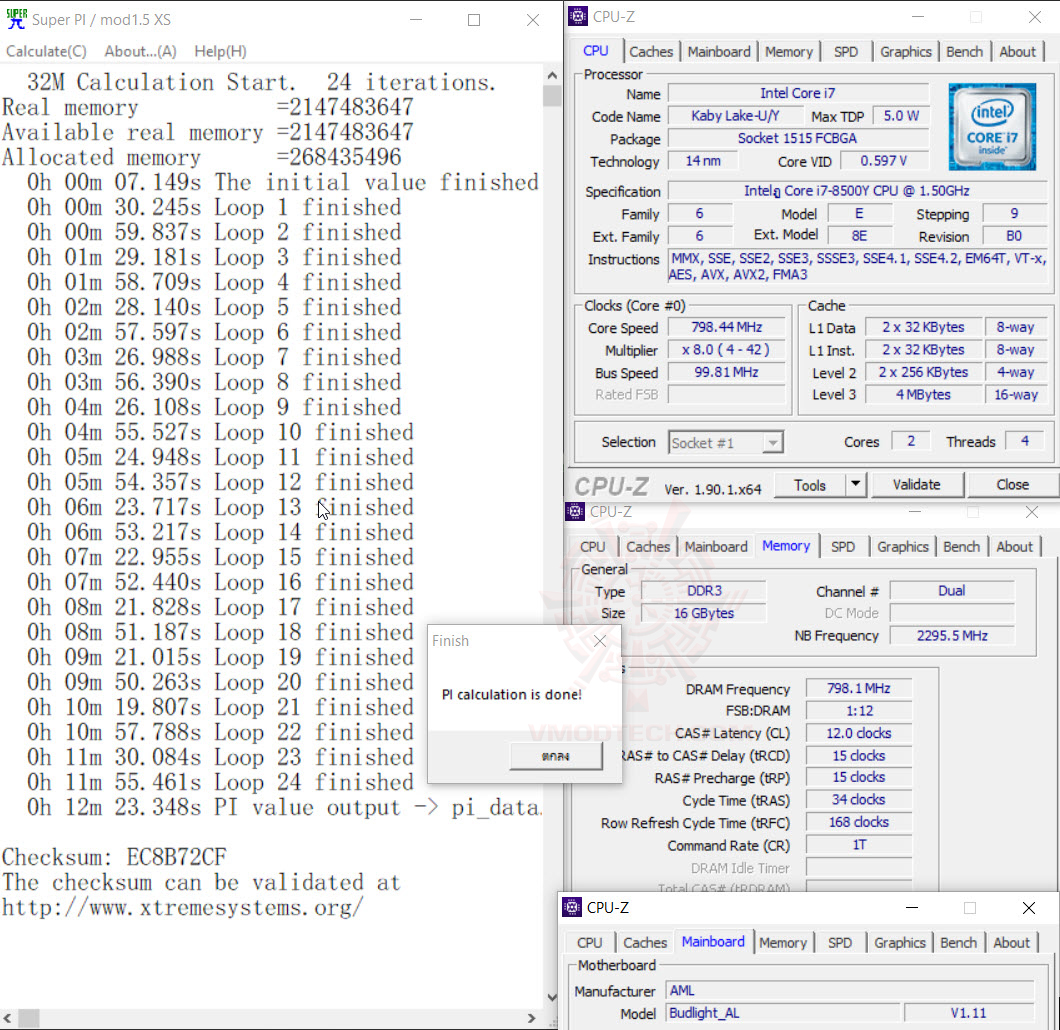Screen dimensions: 1060x1030
Task: Switch to About tab in top CPU-Z window
Action: tap(1017, 52)
